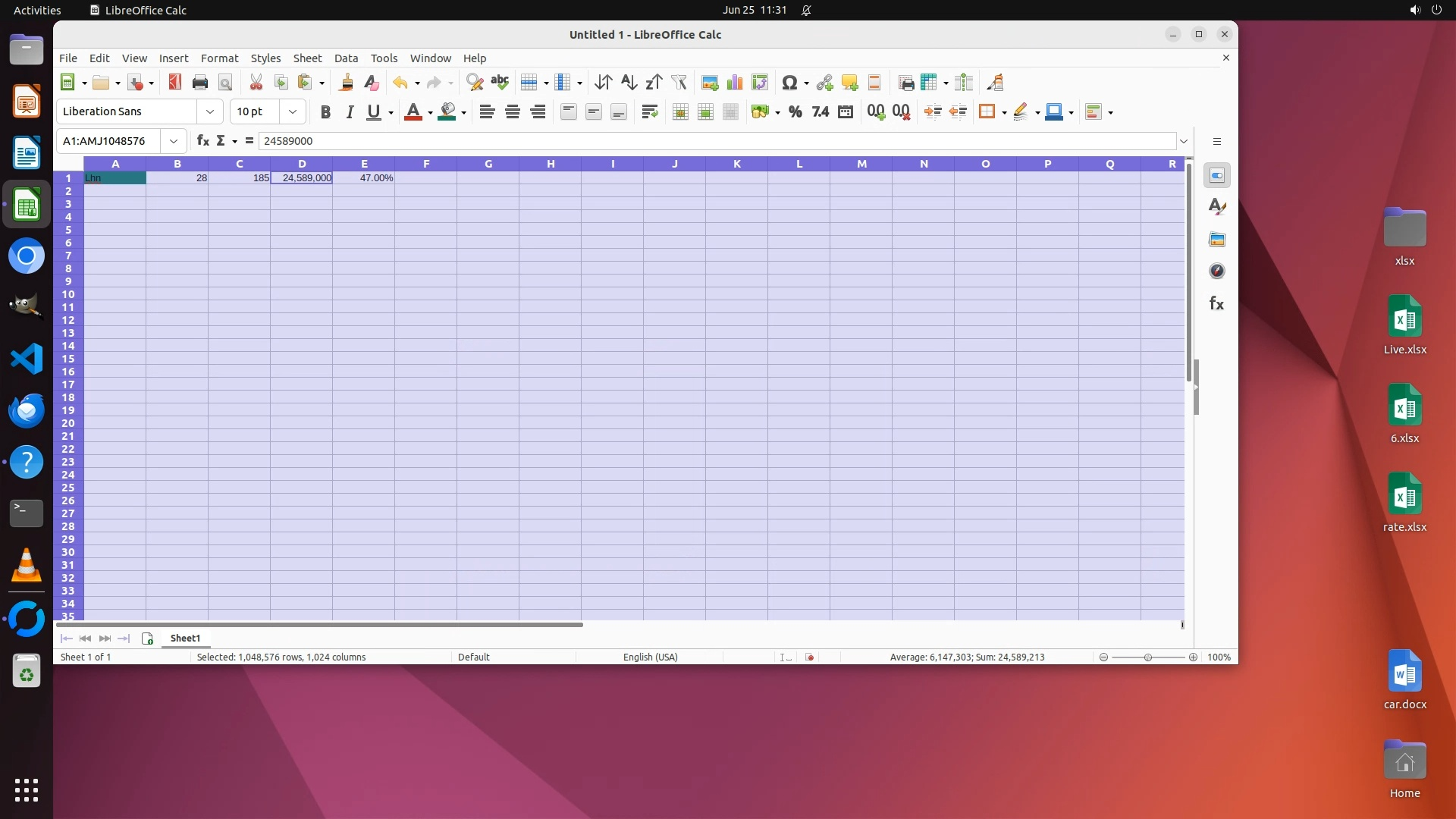The height and width of the screenshot is (819, 1456).
Task: Click column header F
Action: coord(426,164)
